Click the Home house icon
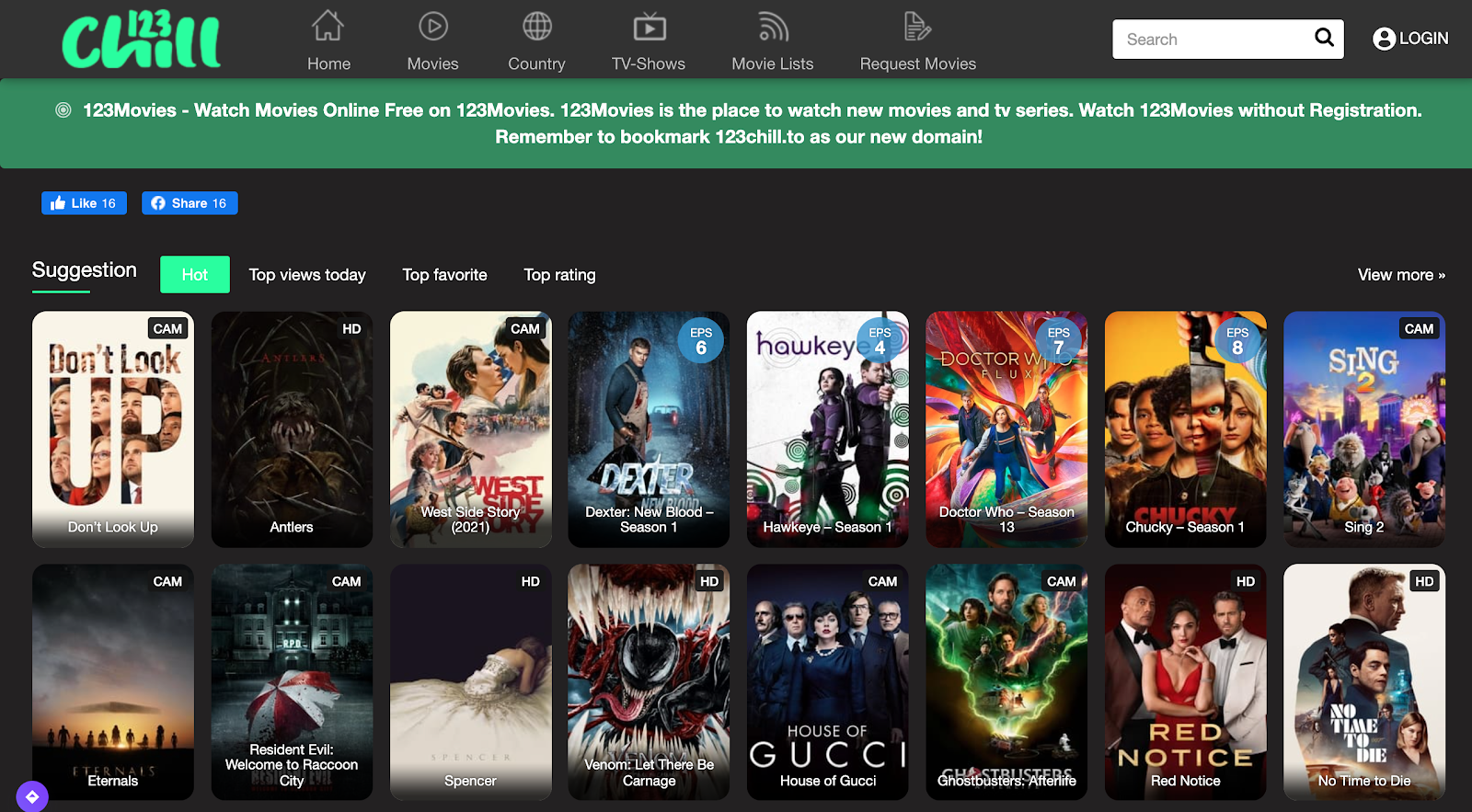1472x812 pixels. pos(328,26)
